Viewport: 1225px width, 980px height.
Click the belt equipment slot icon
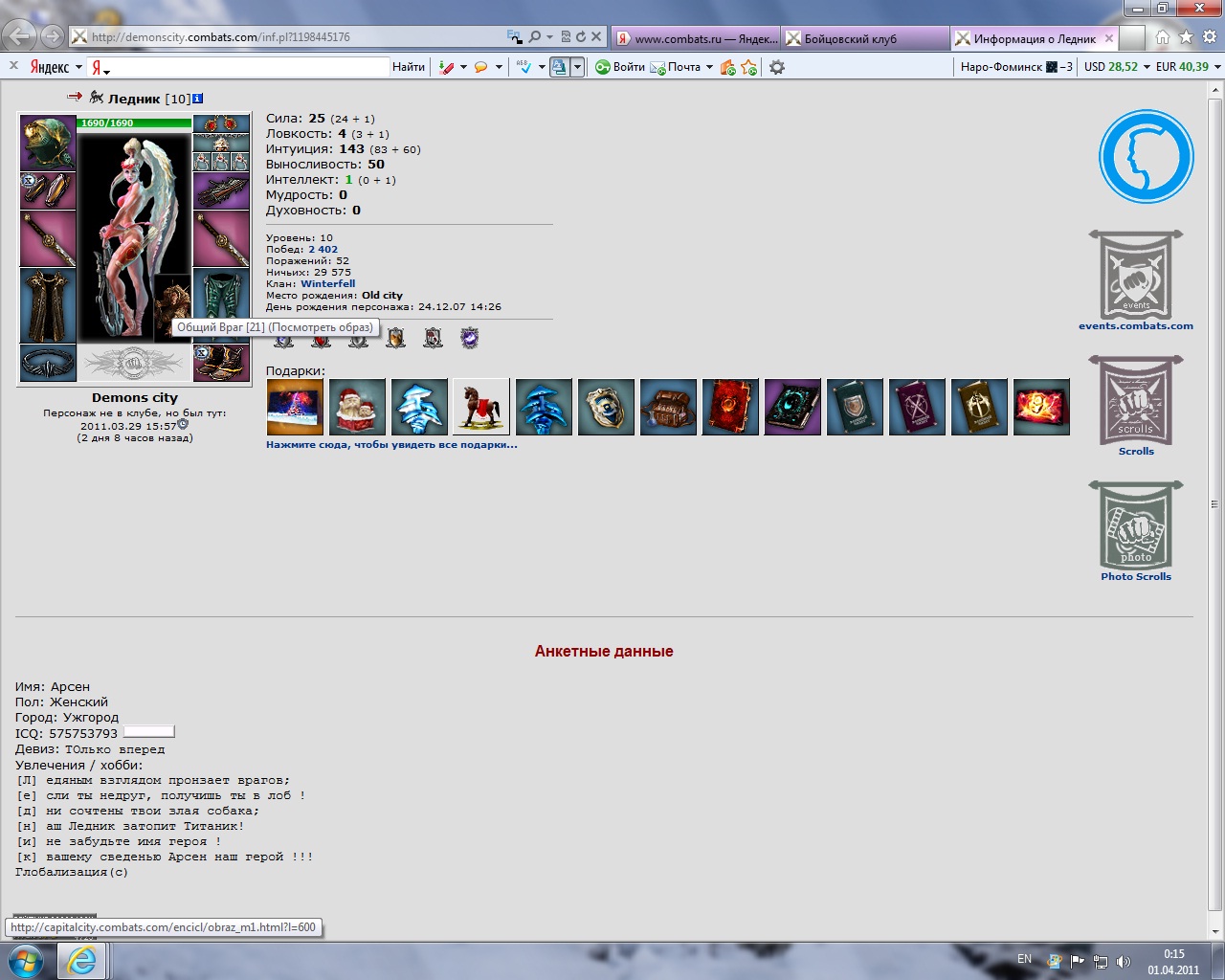(x=48, y=364)
